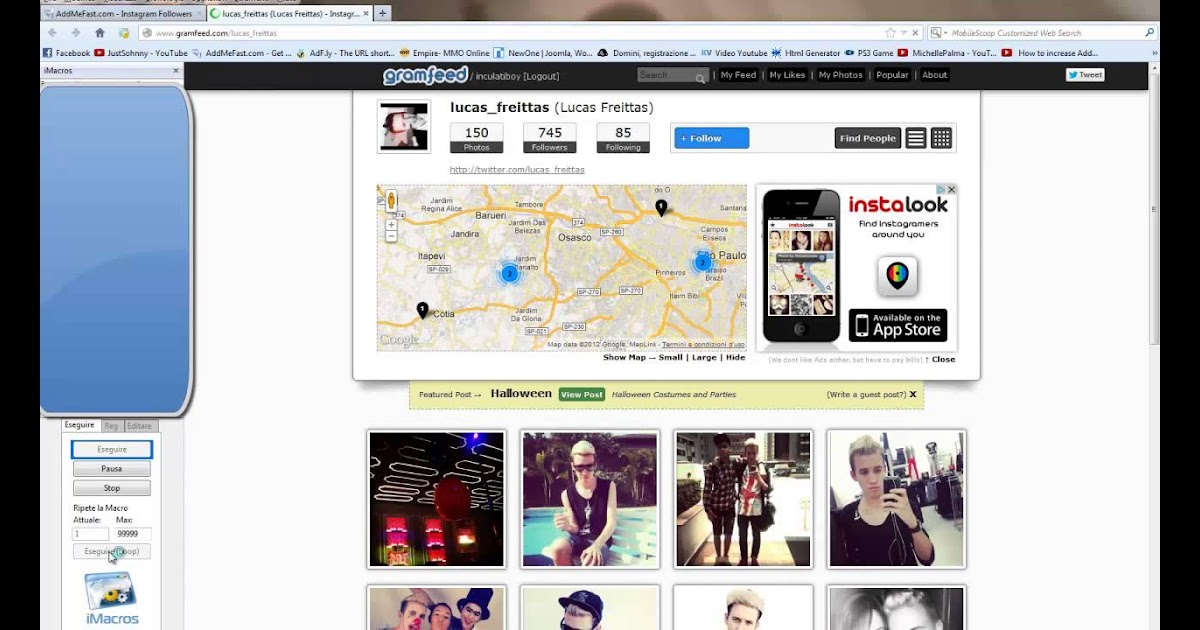This screenshot has height=630, width=1200.
Task: Open the Popular menu item
Action: click(x=892, y=75)
